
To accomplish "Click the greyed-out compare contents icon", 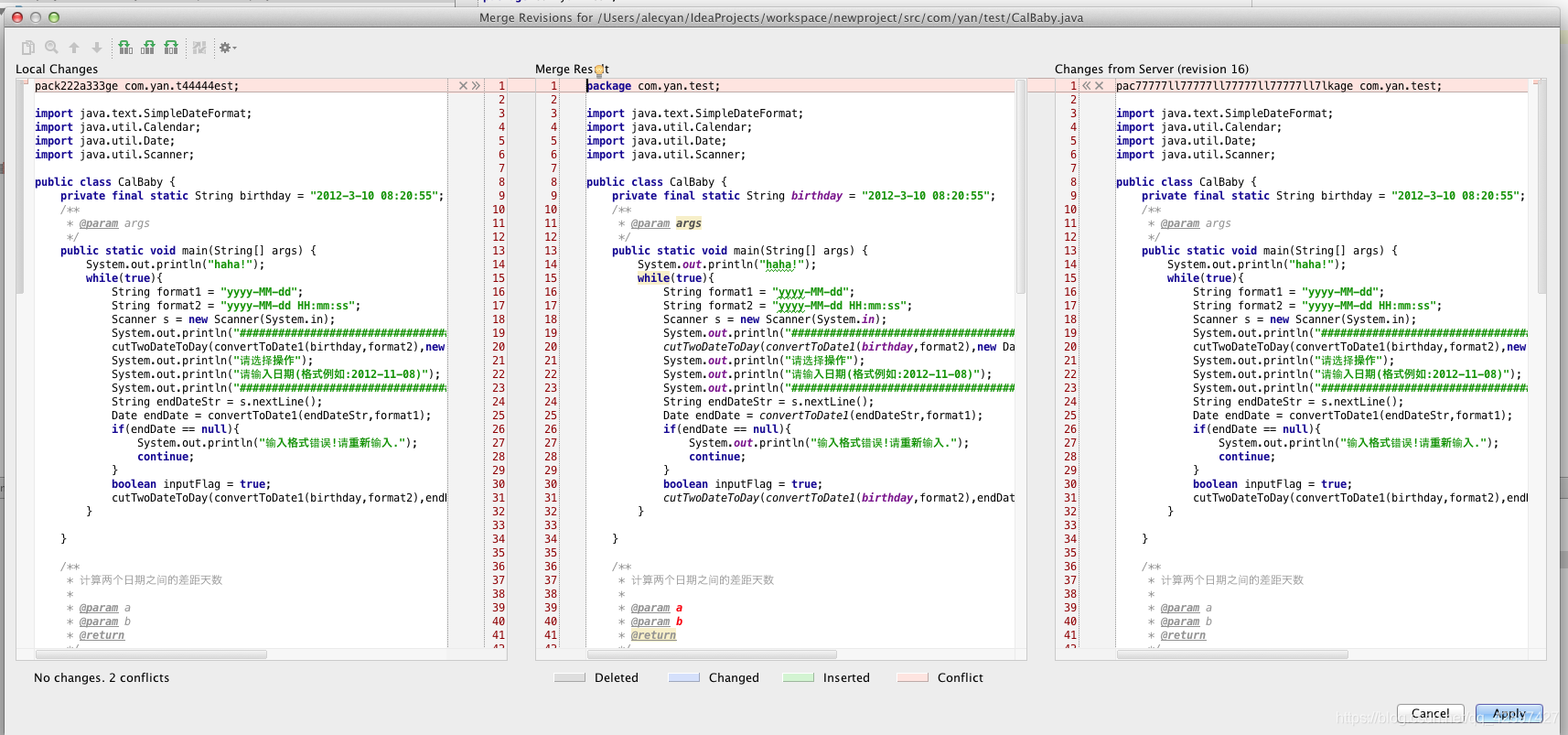I will [199, 48].
